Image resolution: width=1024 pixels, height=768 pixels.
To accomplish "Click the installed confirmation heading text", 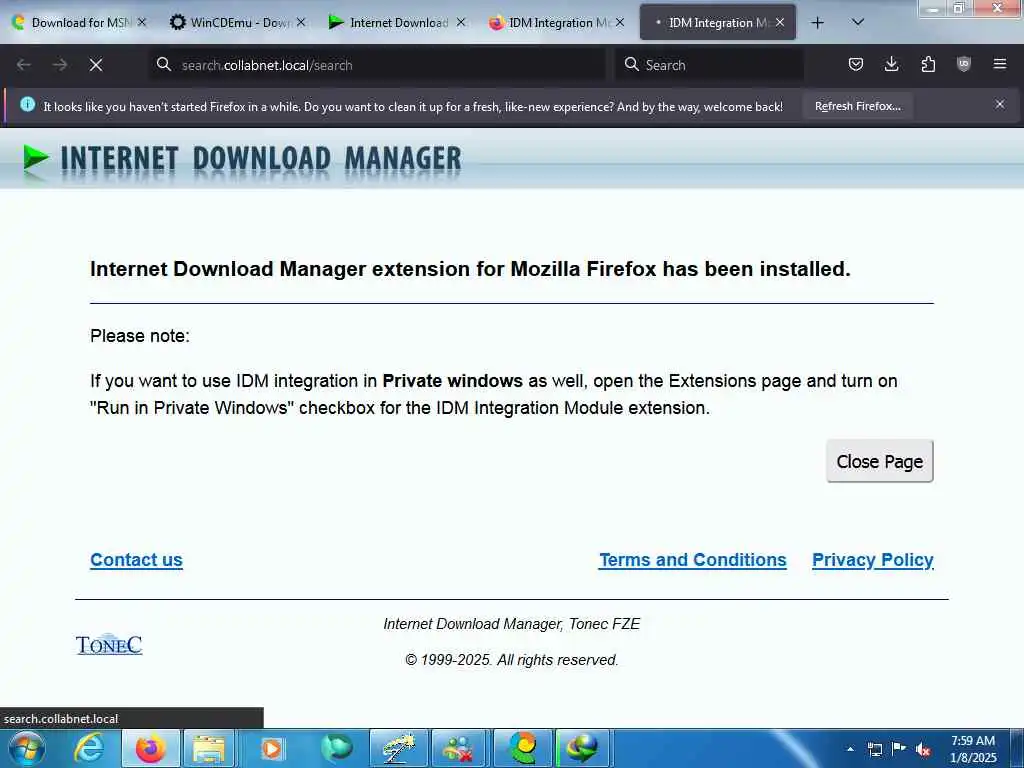I will click(x=470, y=269).
